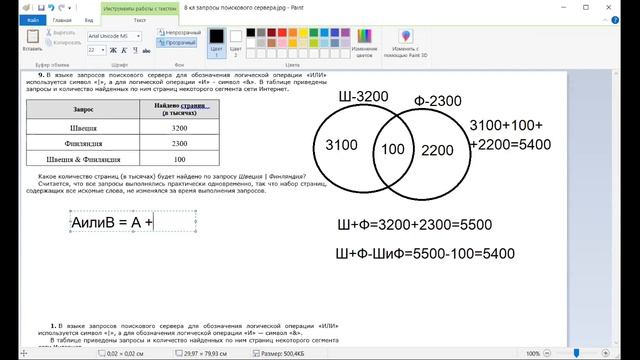Pick red palette color
Viewport: 640px width, 360px height.
[x=282, y=33]
